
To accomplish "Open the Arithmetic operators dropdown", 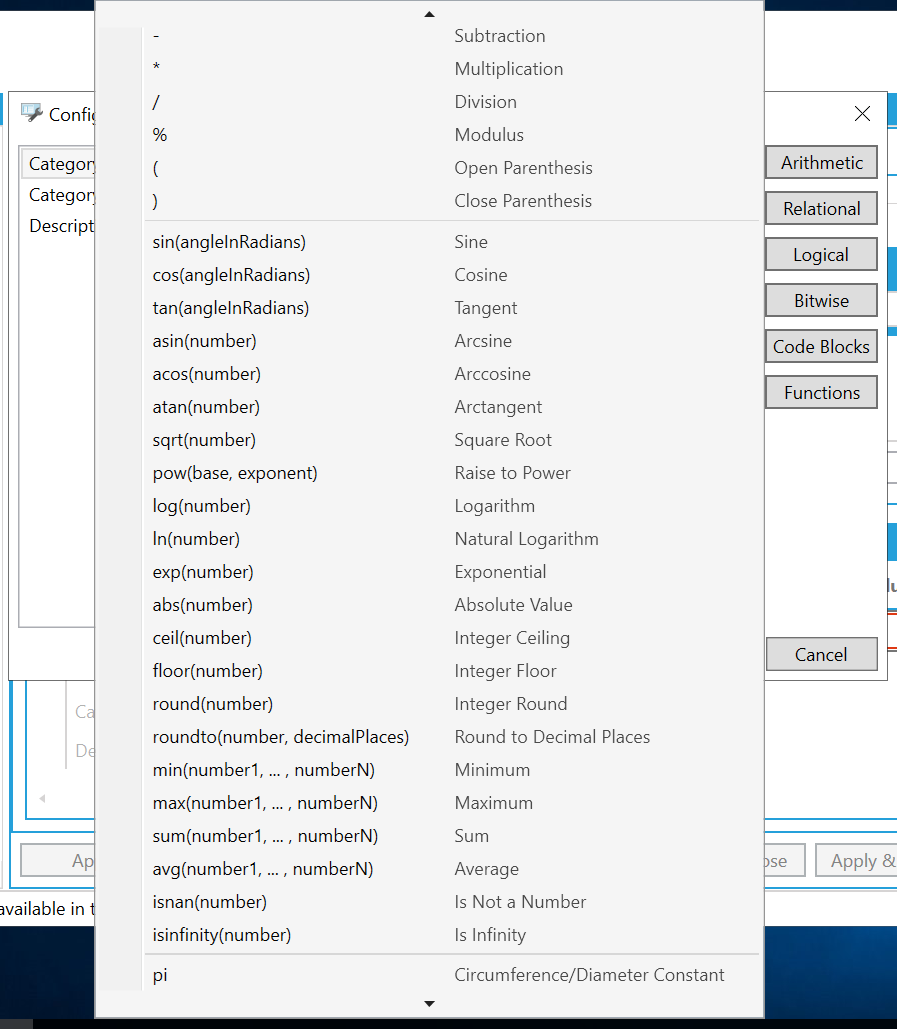I will pyautogui.click(x=821, y=163).
